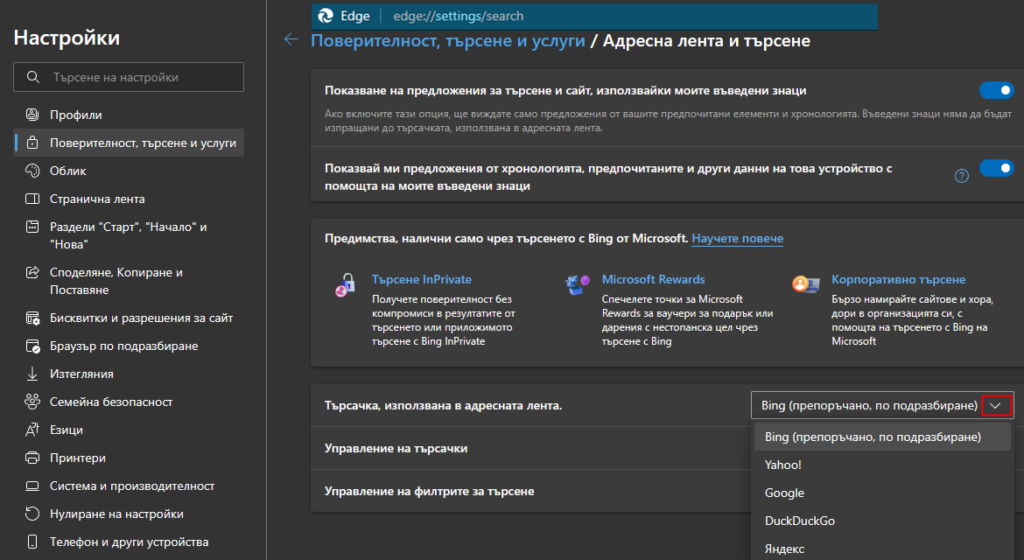
Task: Click the Нулиране на настройки reset icon
Action: pyautogui.click(x=32, y=514)
